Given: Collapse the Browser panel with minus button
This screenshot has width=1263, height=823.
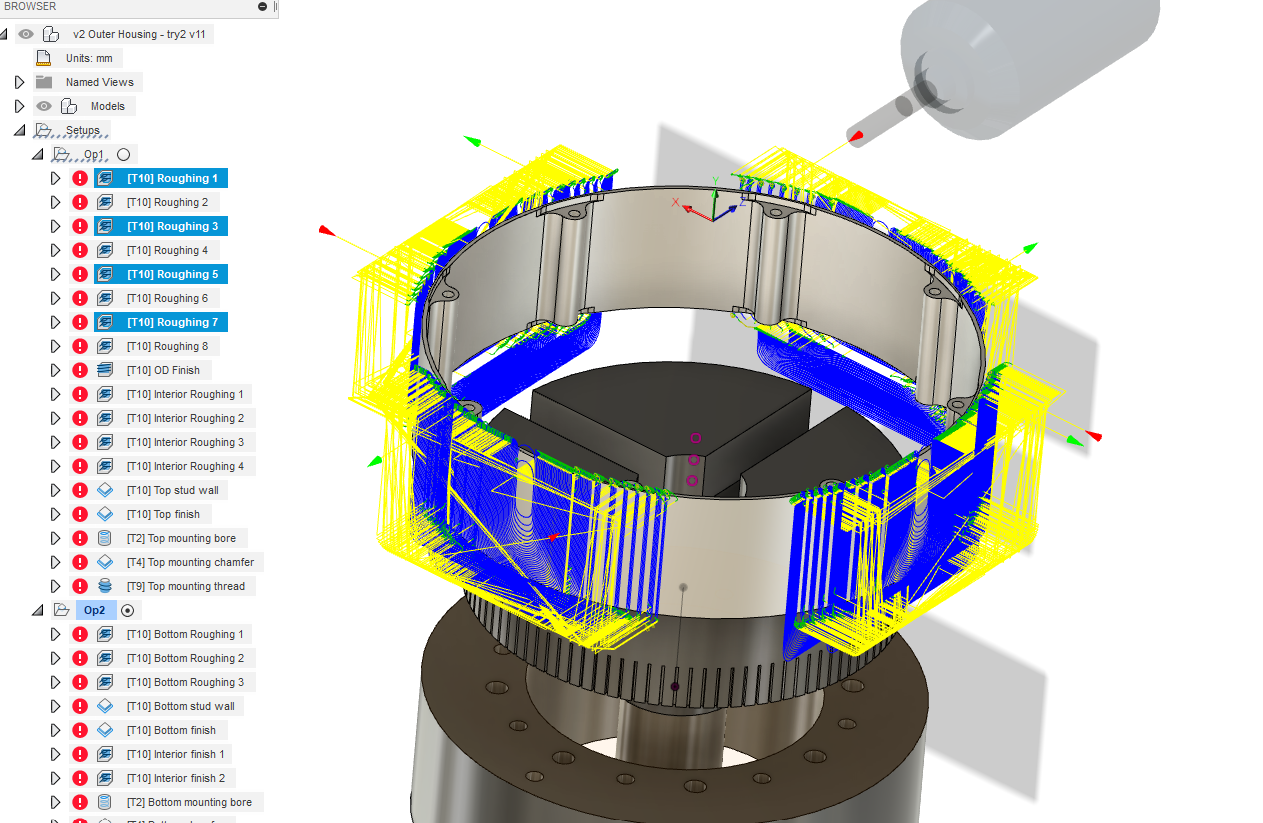Looking at the screenshot, I should tap(262, 6).
